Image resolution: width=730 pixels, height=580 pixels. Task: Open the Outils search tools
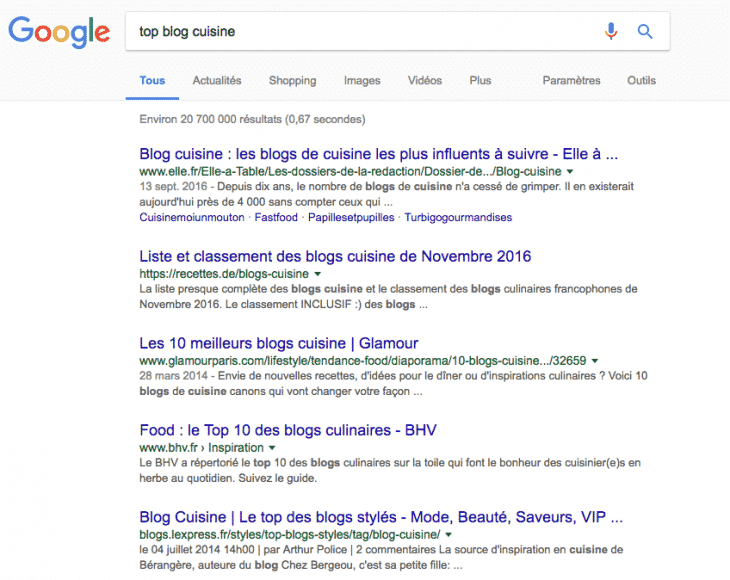click(641, 81)
